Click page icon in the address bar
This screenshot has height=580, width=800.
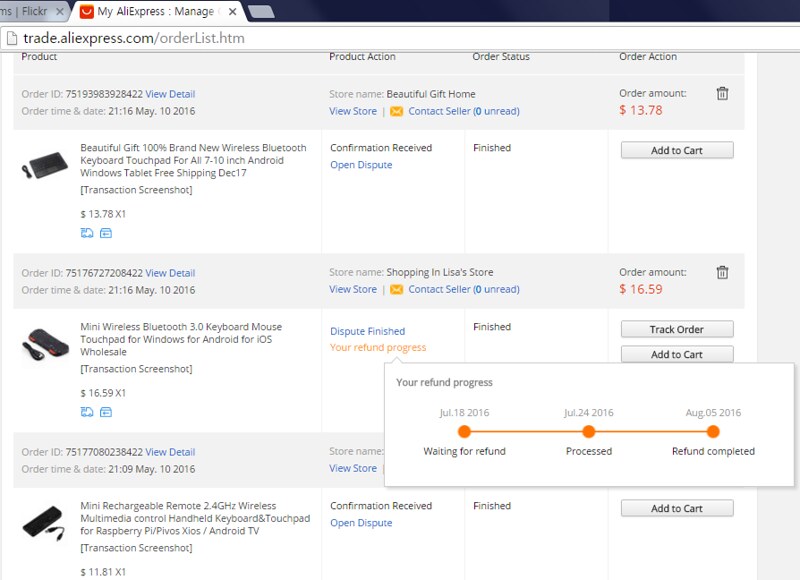coord(11,38)
